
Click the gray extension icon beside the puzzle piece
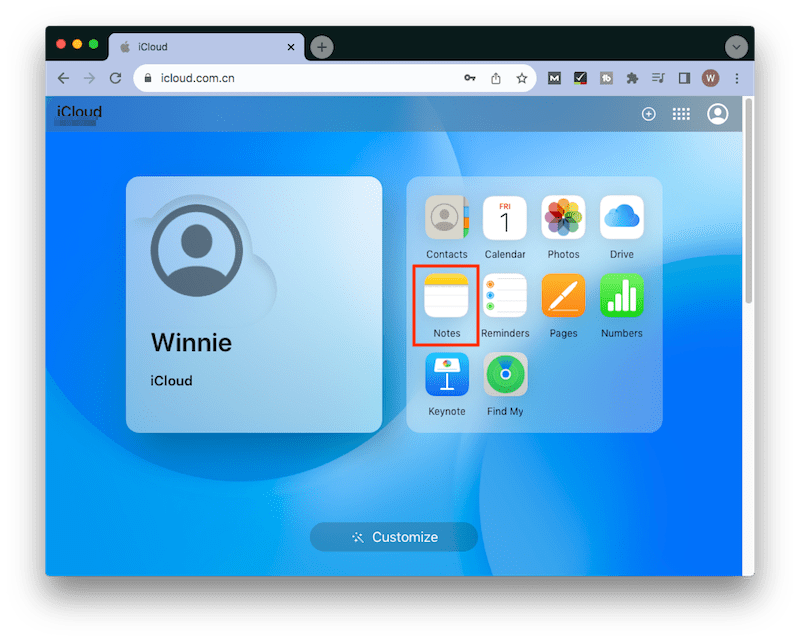click(606, 78)
